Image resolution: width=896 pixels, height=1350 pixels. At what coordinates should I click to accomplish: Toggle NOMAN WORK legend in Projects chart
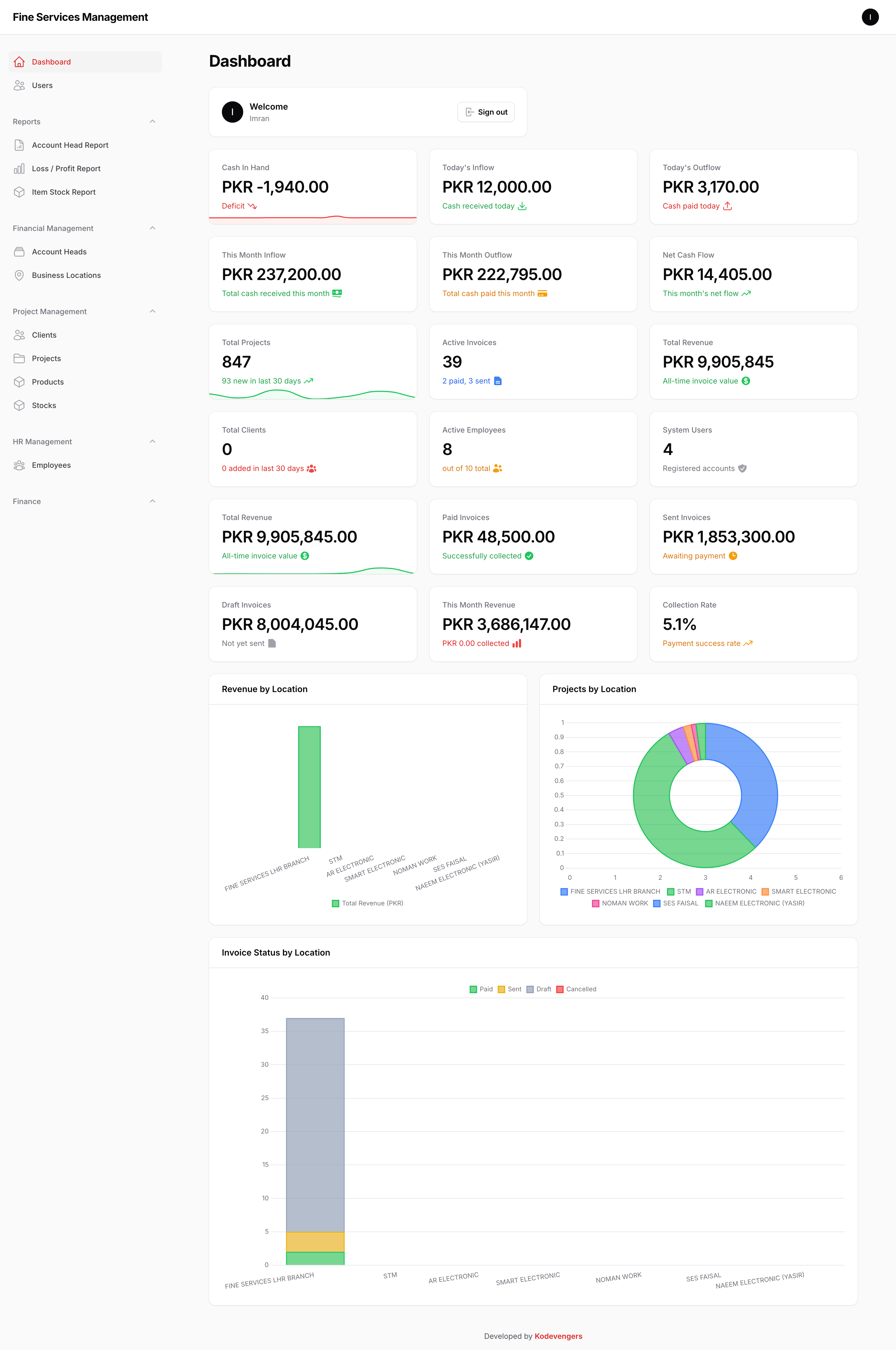tap(620, 904)
